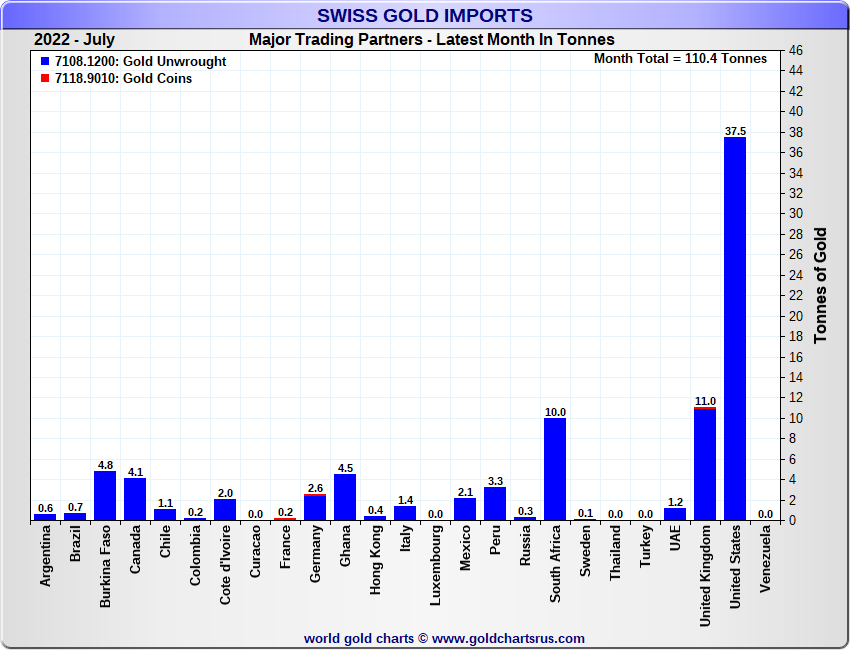This screenshot has height=650, width=850.
Task: Click the United Kingdom bar
Action: click(705, 464)
